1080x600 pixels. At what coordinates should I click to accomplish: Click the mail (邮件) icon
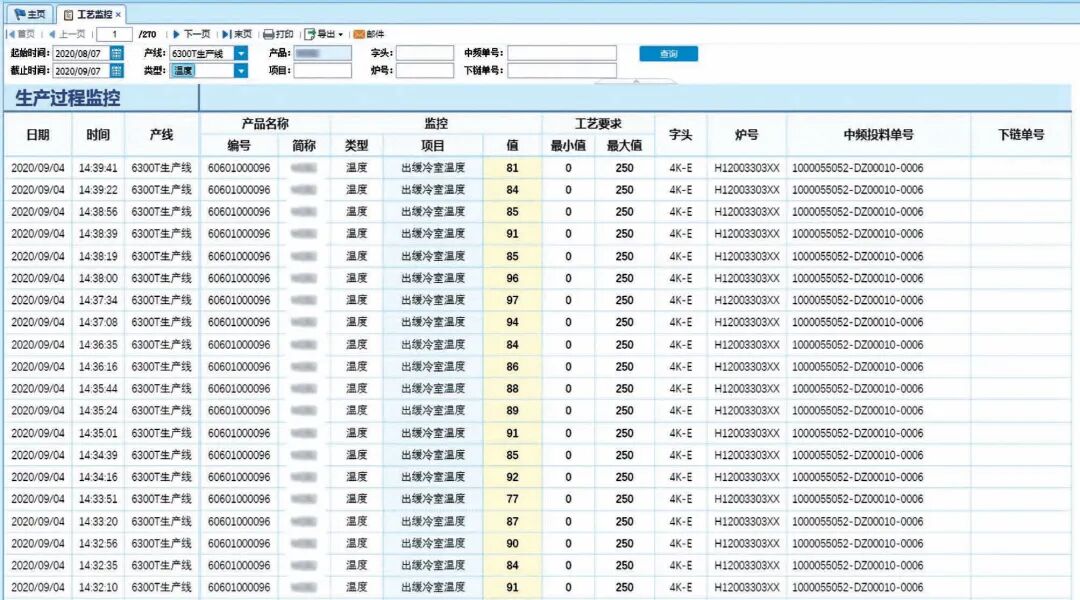tap(367, 32)
